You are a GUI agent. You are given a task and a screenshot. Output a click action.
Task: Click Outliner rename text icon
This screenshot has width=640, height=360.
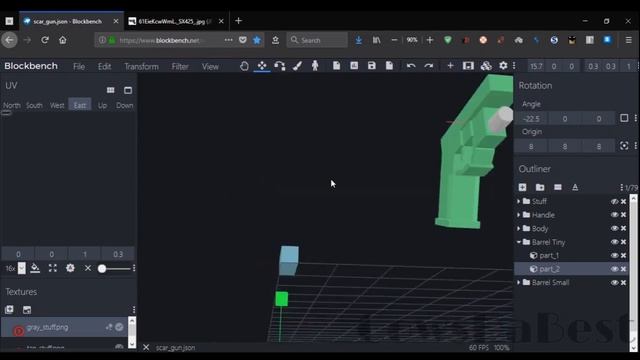pos(575,187)
